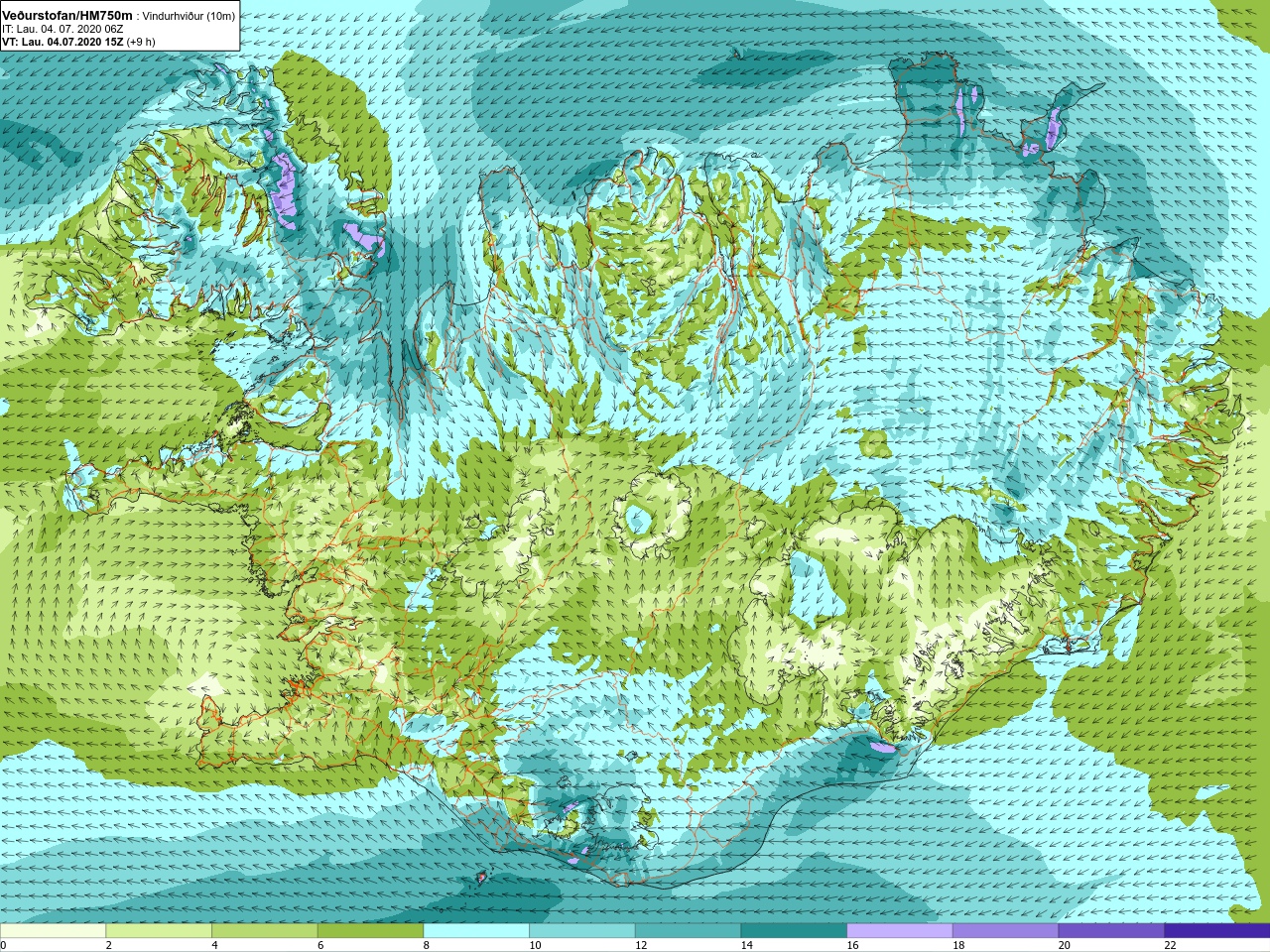
Task: Pick the deep indigo legend swatch above 22
Action: click(1217, 931)
